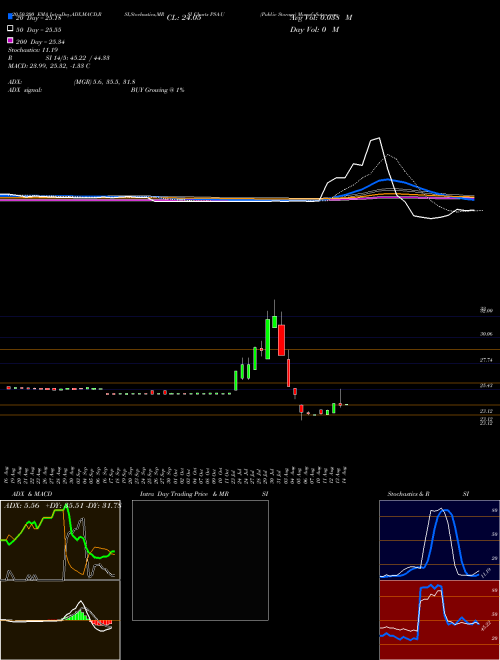The height and width of the screenshot is (660, 500).
Task: Click the 'Day Vol: 0 M' label
Action: (x=314, y=29)
